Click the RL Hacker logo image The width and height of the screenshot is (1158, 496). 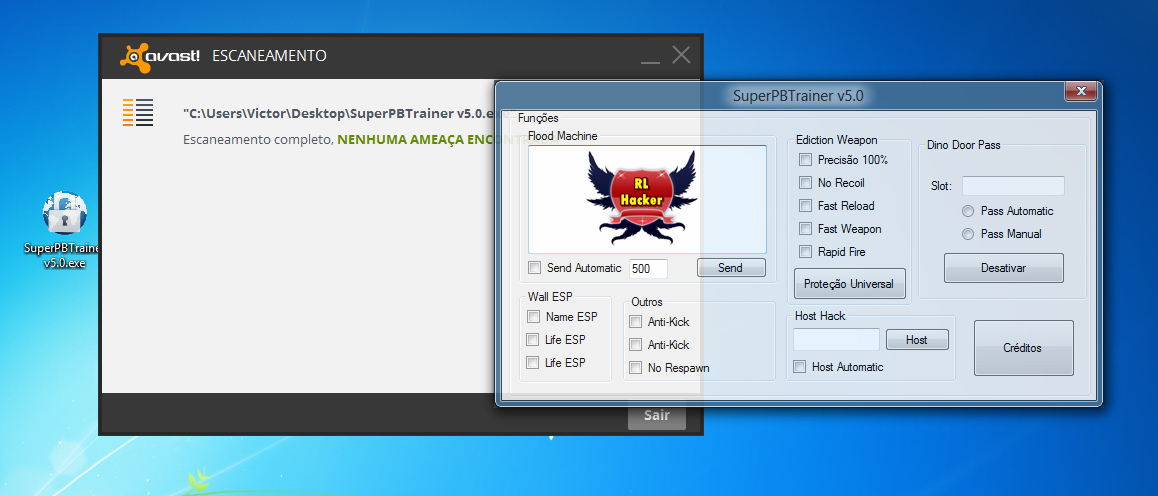(x=641, y=196)
